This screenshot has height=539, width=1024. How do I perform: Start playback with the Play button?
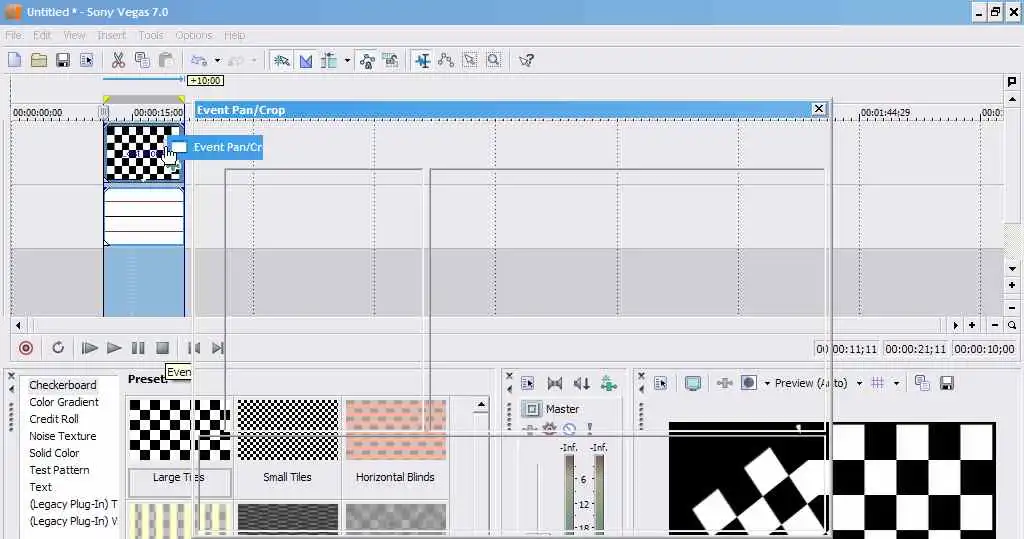pyautogui.click(x=114, y=348)
